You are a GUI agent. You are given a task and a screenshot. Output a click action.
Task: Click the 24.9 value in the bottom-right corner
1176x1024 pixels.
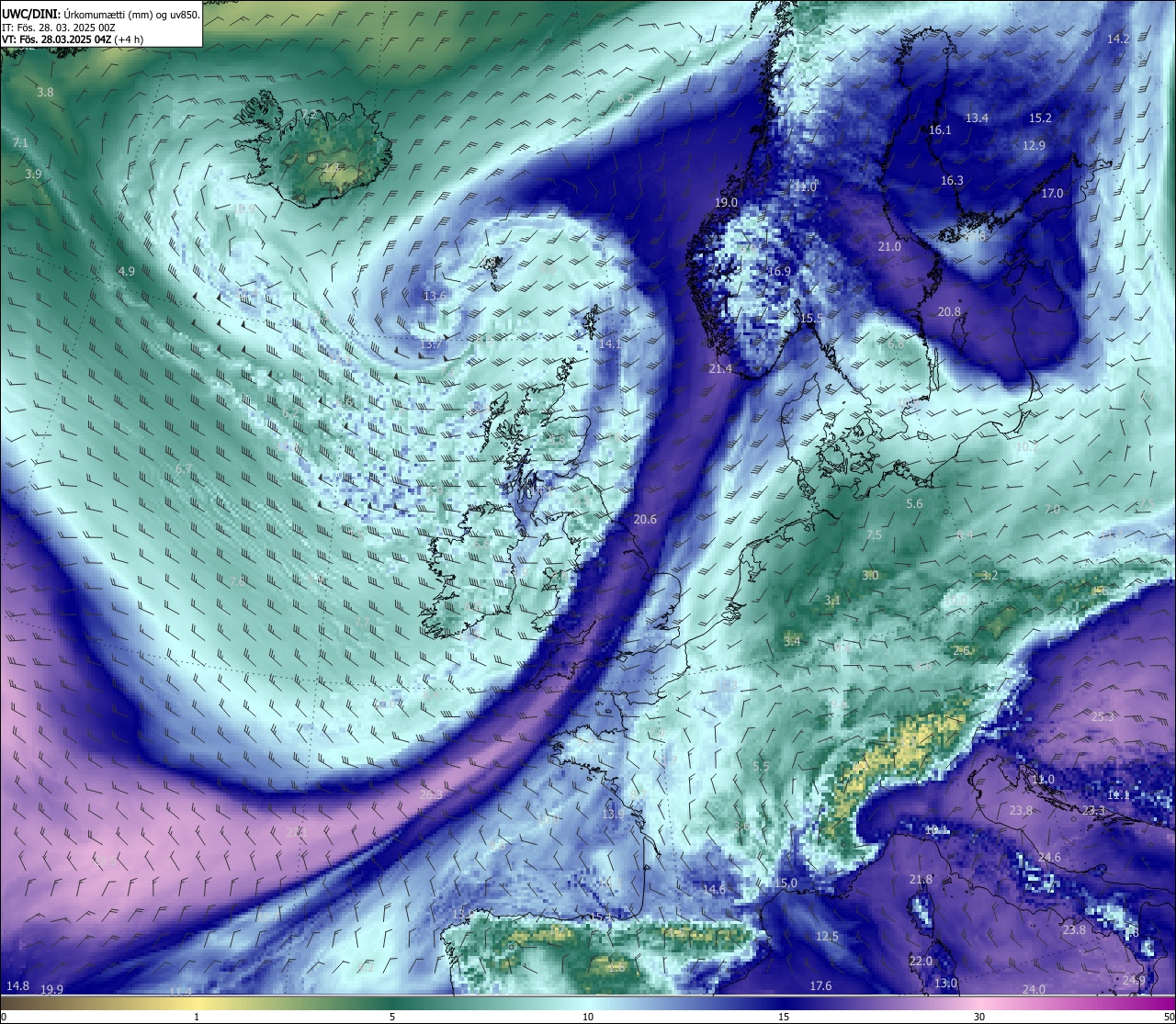pyautogui.click(x=1134, y=981)
